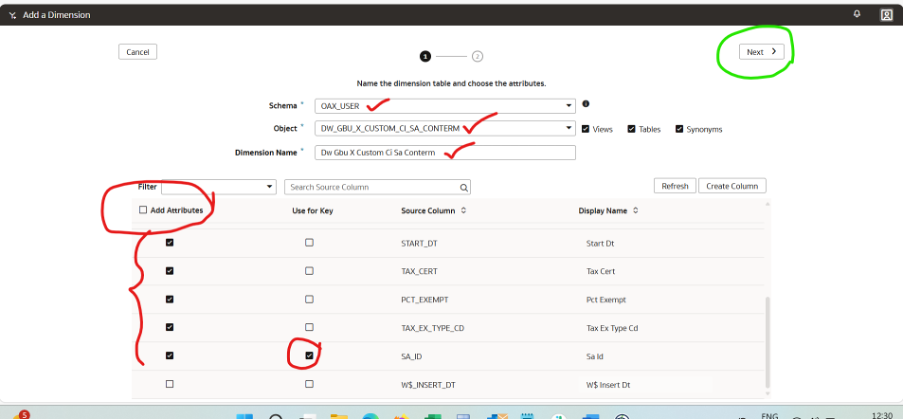This screenshot has width=904, height=420.
Task: Expand the Object dropdown
Action: 568,129
